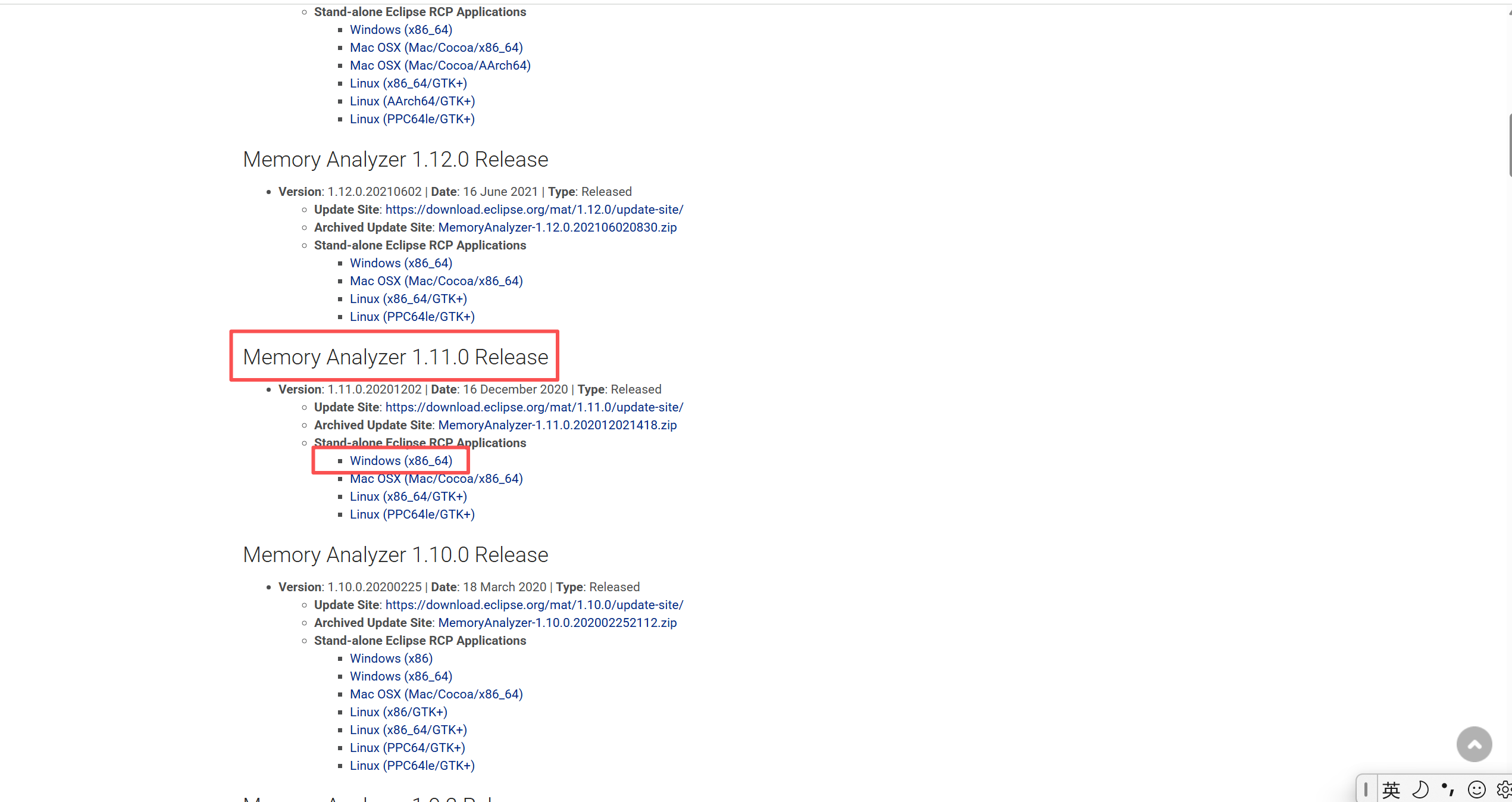Click Linux (x86_64/GTK+) under 1.11.0 Release
Screen dimensions: 1512x802
click(x=408, y=497)
